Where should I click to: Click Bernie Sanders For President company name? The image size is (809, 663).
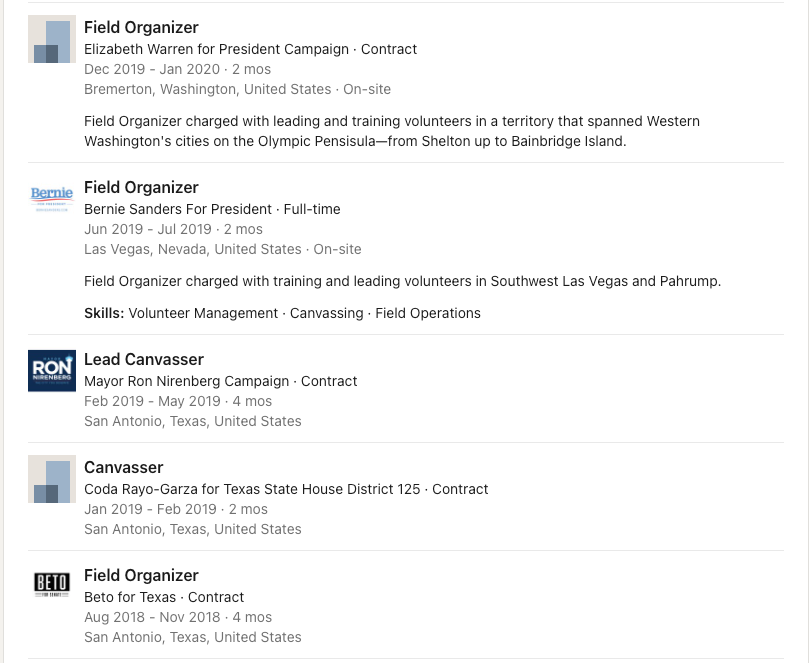click(176, 209)
